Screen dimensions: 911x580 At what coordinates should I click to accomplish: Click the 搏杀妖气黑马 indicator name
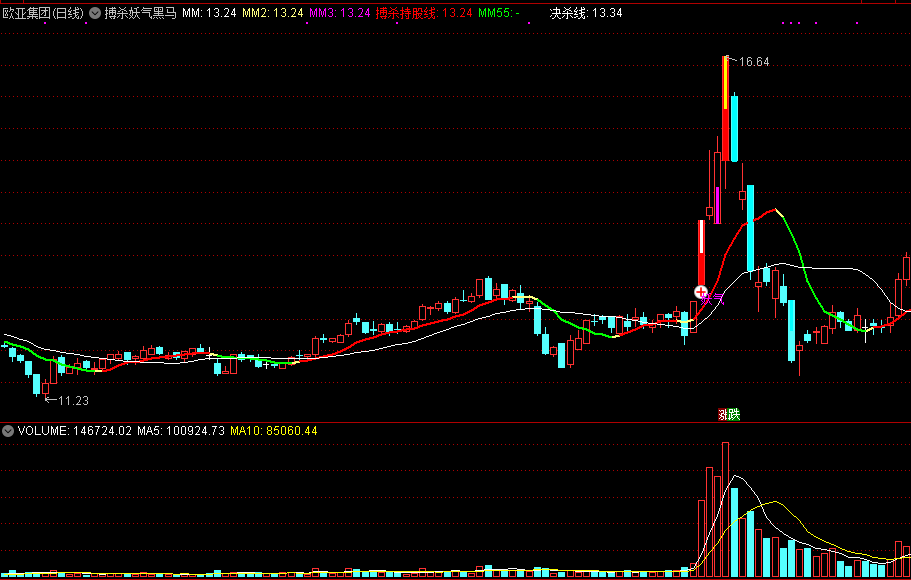pyautogui.click(x=140, y=13)
